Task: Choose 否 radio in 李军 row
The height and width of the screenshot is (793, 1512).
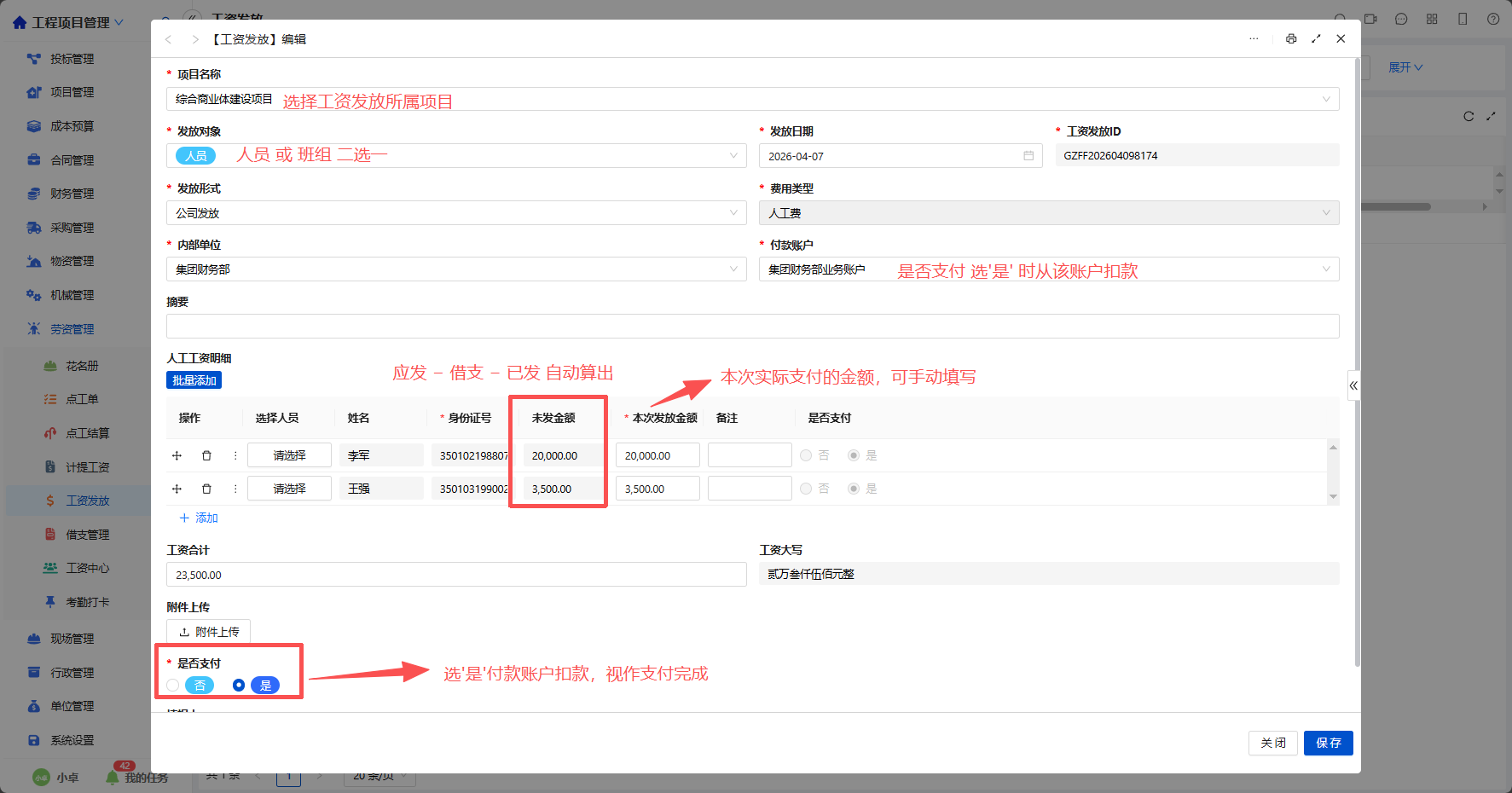Action: coord(806,455)
